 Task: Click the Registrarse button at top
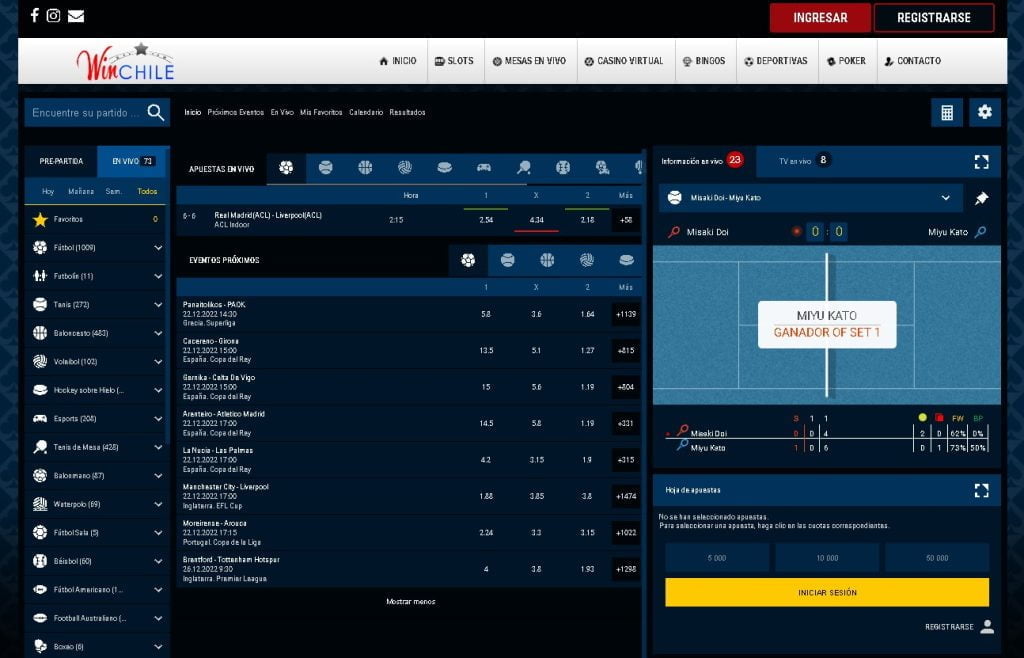[934, 18]
